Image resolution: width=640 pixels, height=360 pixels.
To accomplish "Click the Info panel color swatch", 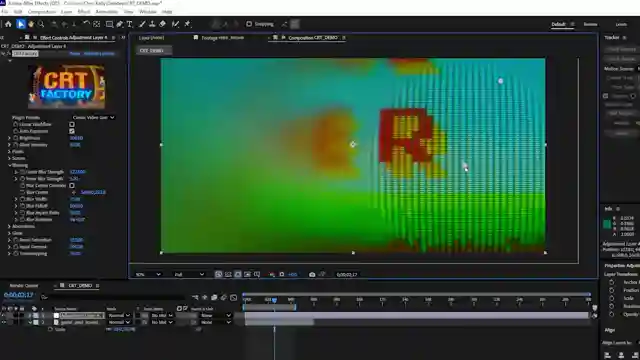I will pos(607,224).
